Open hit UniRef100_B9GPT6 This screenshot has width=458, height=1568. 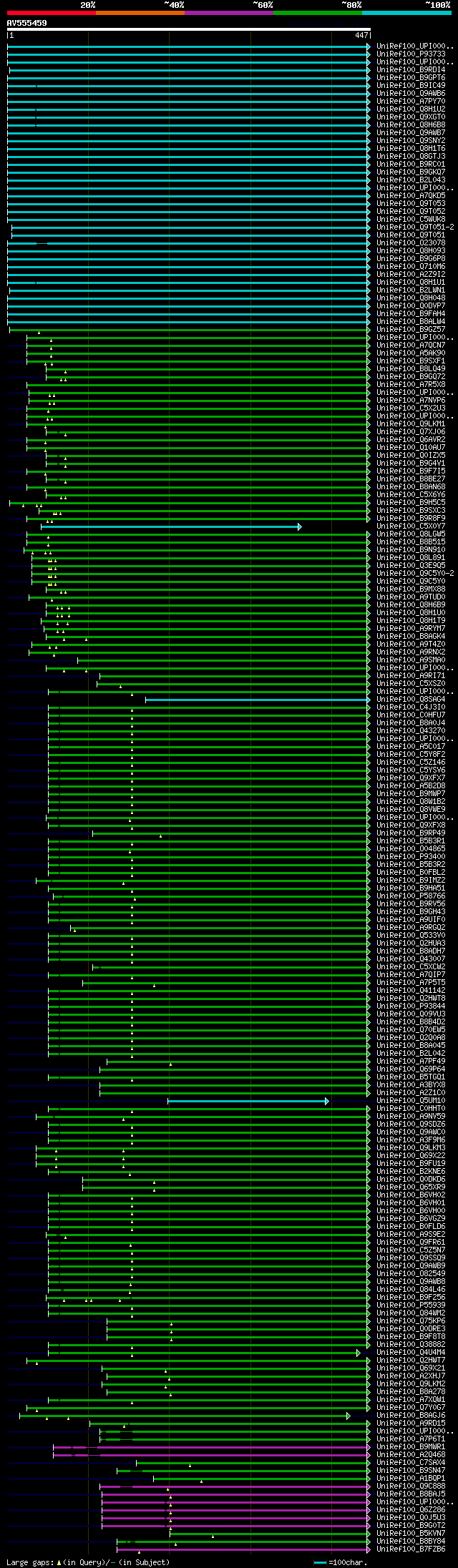coord(411,77)
